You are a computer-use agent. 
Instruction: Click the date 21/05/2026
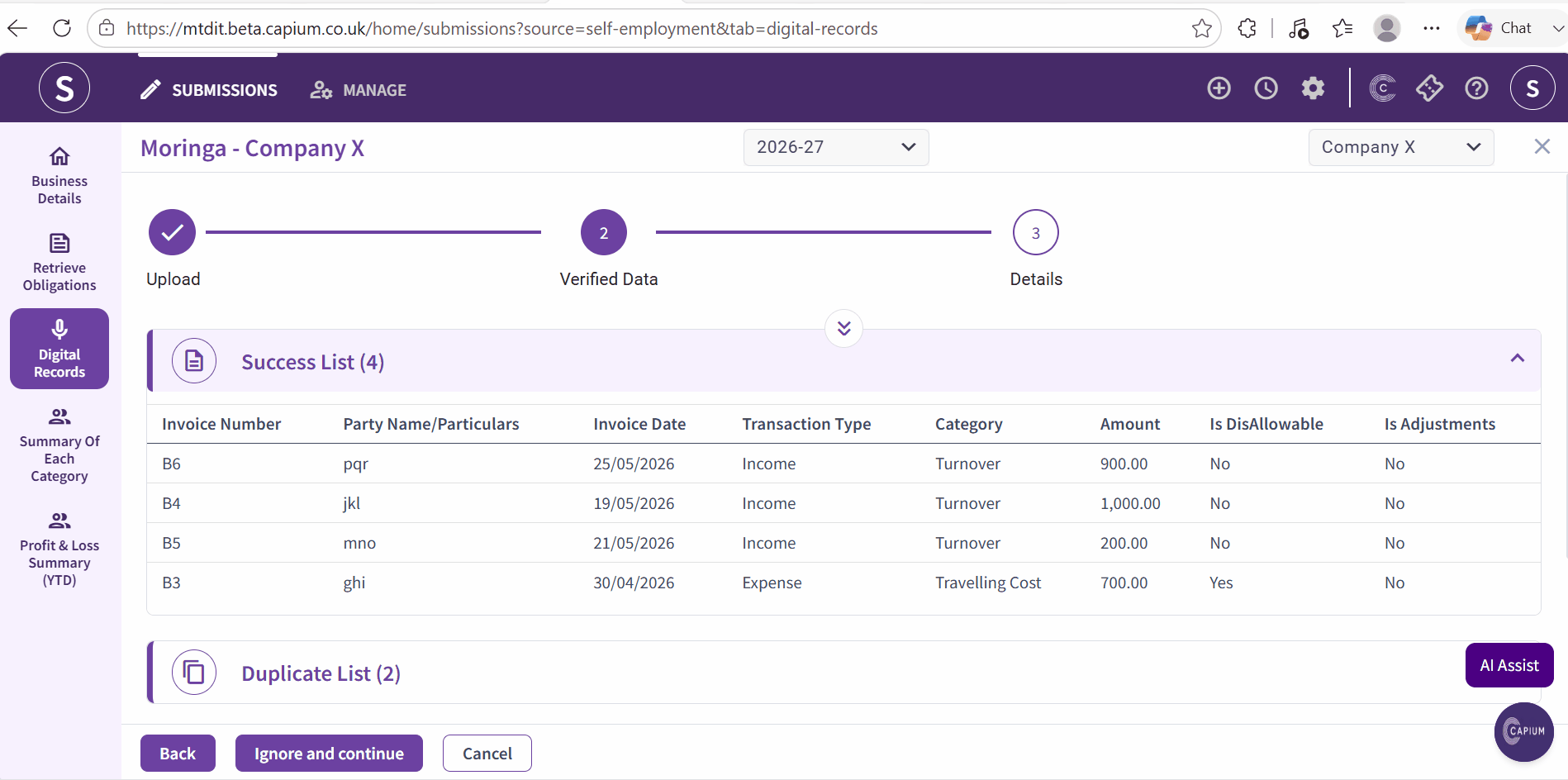(x=634, y=543)
